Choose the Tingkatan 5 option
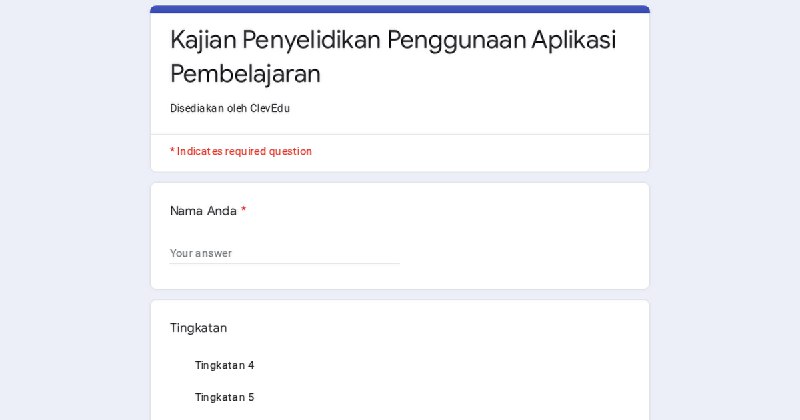This screenshot has width=800, height=420. point(224,398)
